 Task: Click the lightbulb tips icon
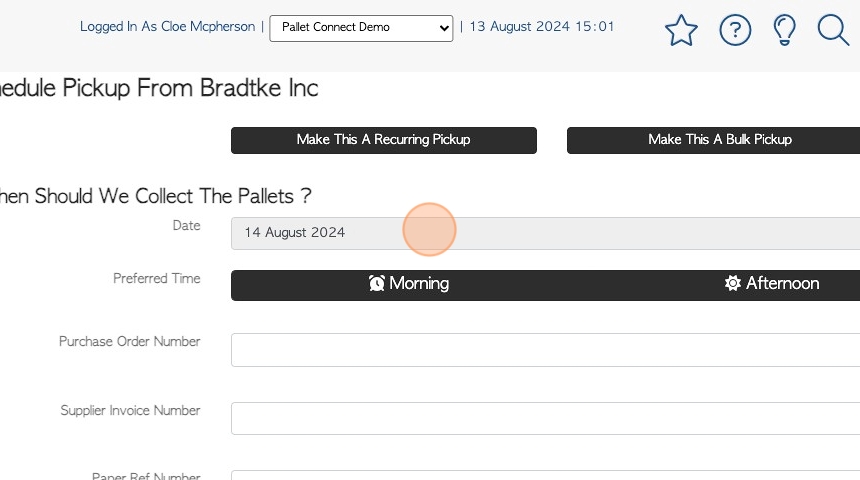click(x=784, y=30)
